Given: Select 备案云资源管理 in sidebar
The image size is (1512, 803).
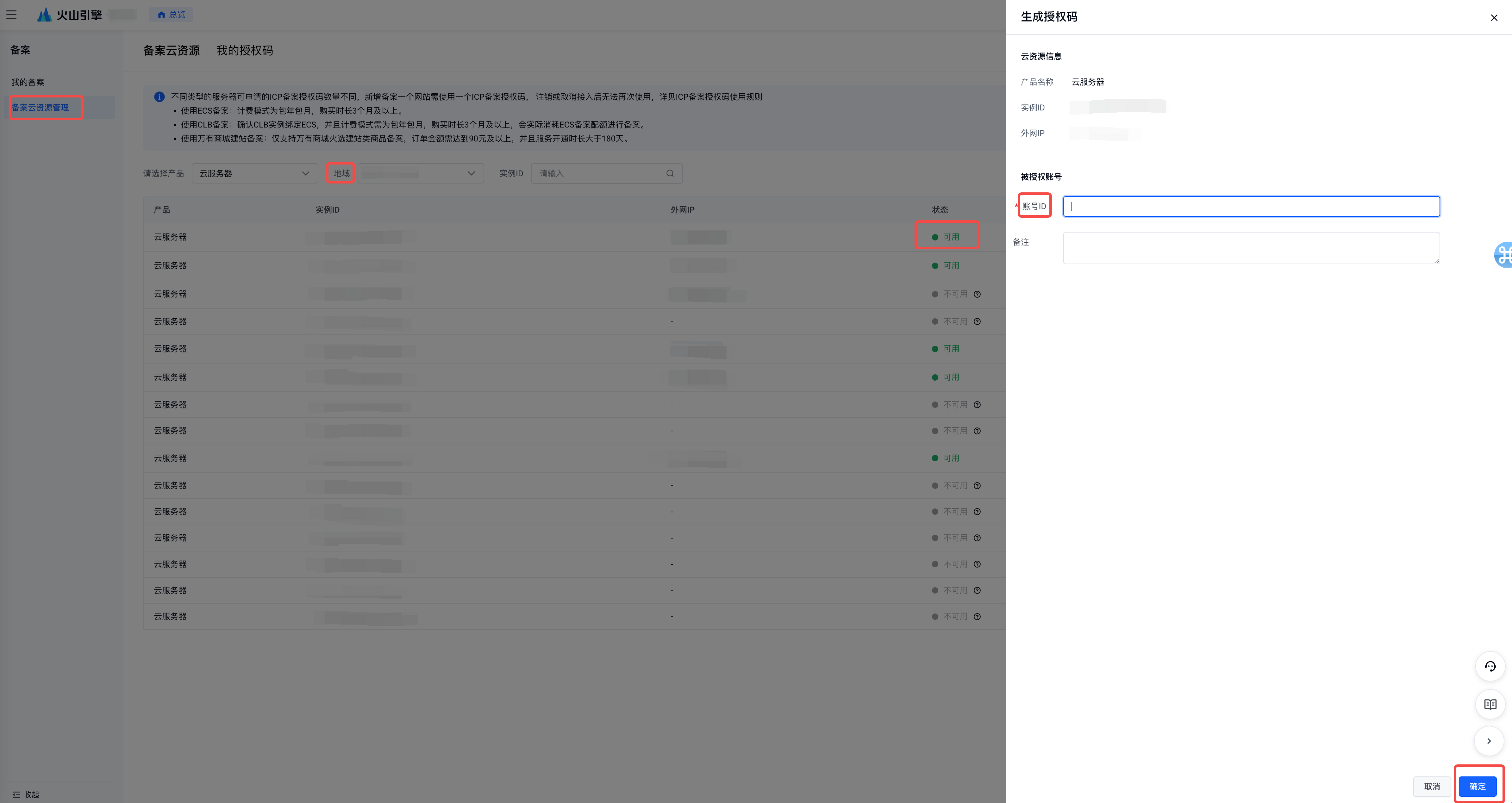Looking at the screenshot, I should pos(40,108).
